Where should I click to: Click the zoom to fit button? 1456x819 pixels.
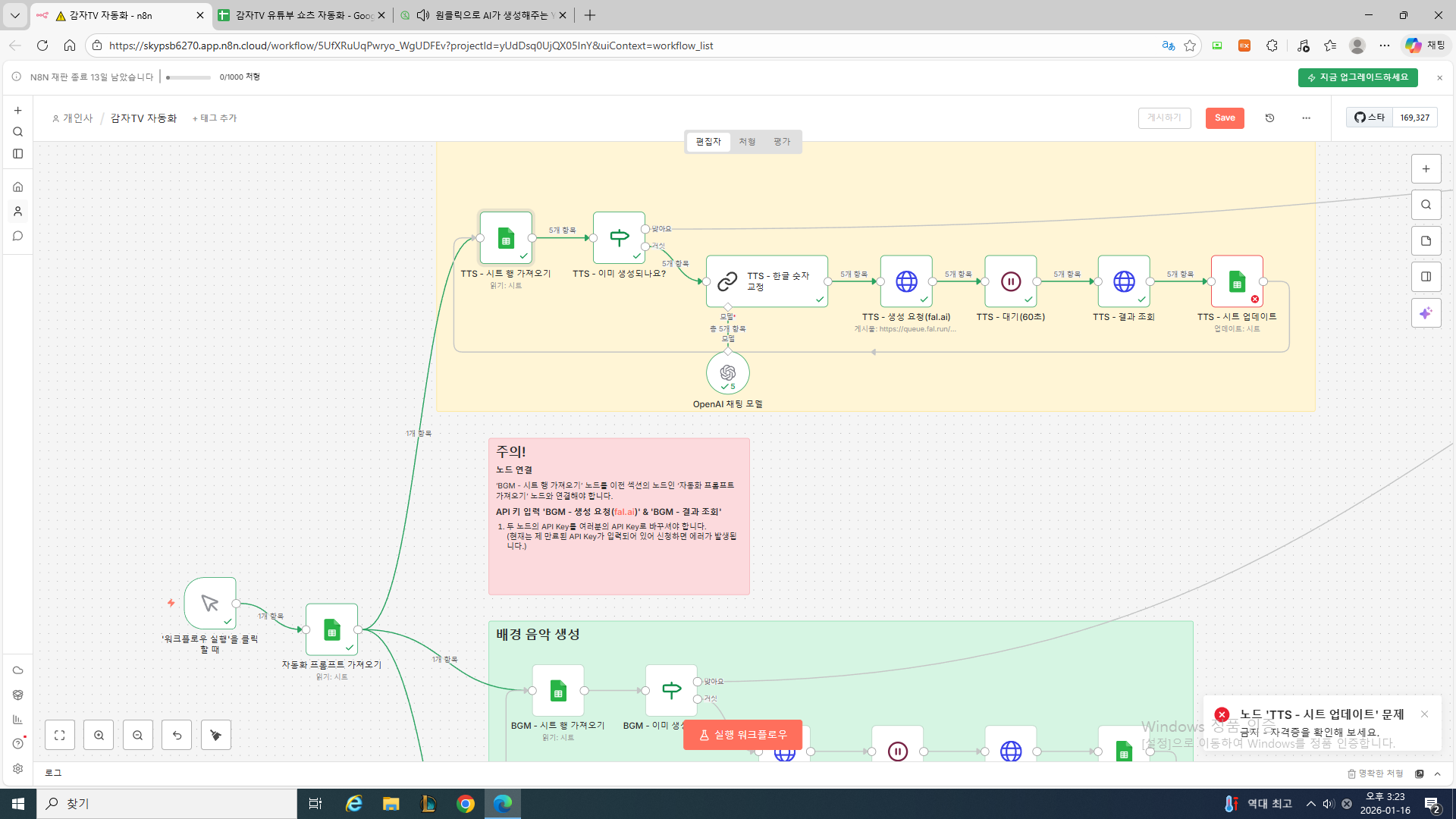(x=60, y=735)
